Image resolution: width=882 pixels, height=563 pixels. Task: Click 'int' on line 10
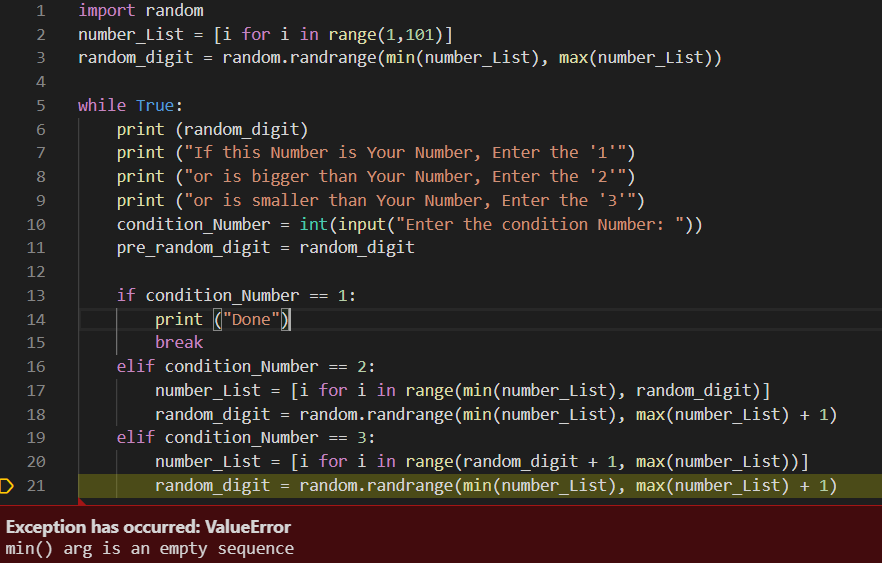click(313, 225)
